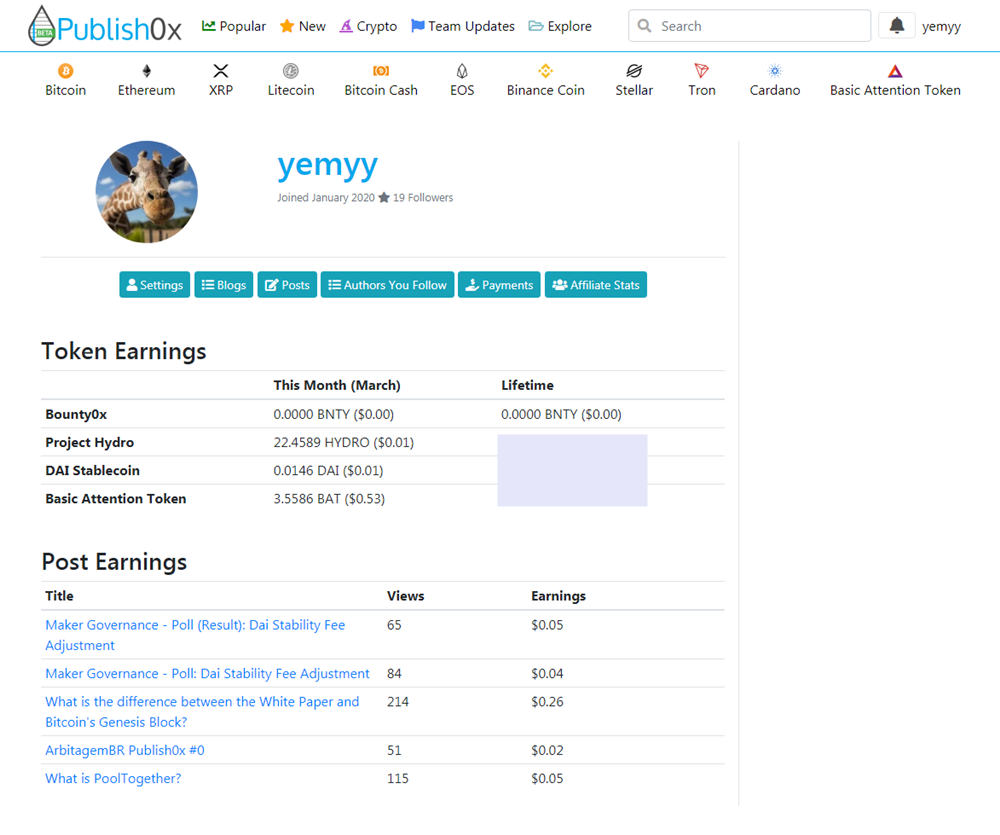Select the Cardano icon

point(775,70)
